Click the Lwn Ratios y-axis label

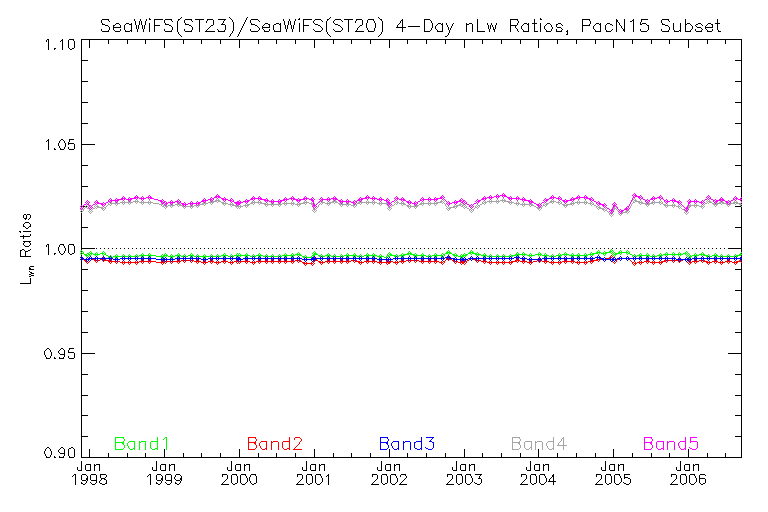[x=26, y=249]
